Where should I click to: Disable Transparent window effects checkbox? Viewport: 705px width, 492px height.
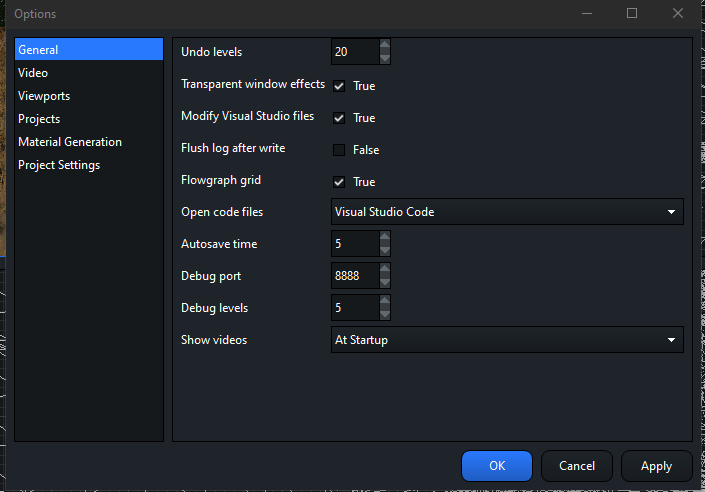point(339,86)
